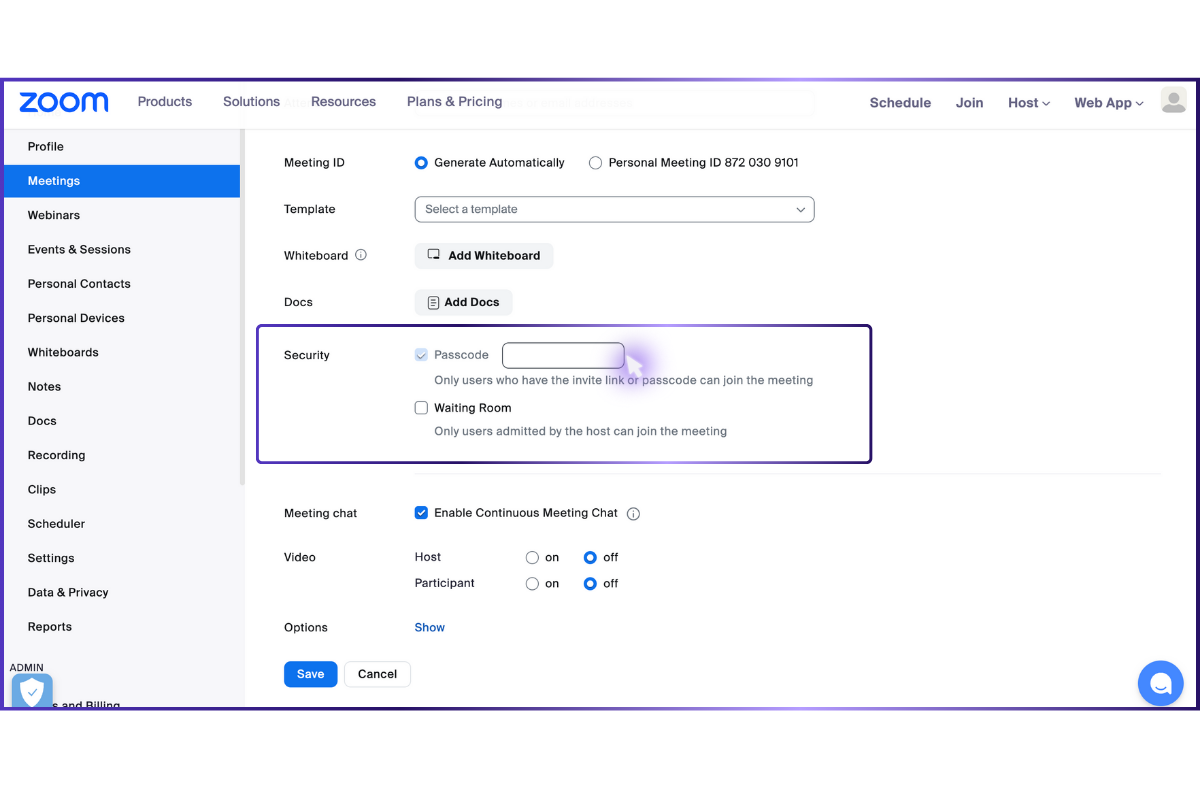Open the Select a template dropdown
Image resolution: width=1200 pixels, height=800 pixels.
pos(614,209)
